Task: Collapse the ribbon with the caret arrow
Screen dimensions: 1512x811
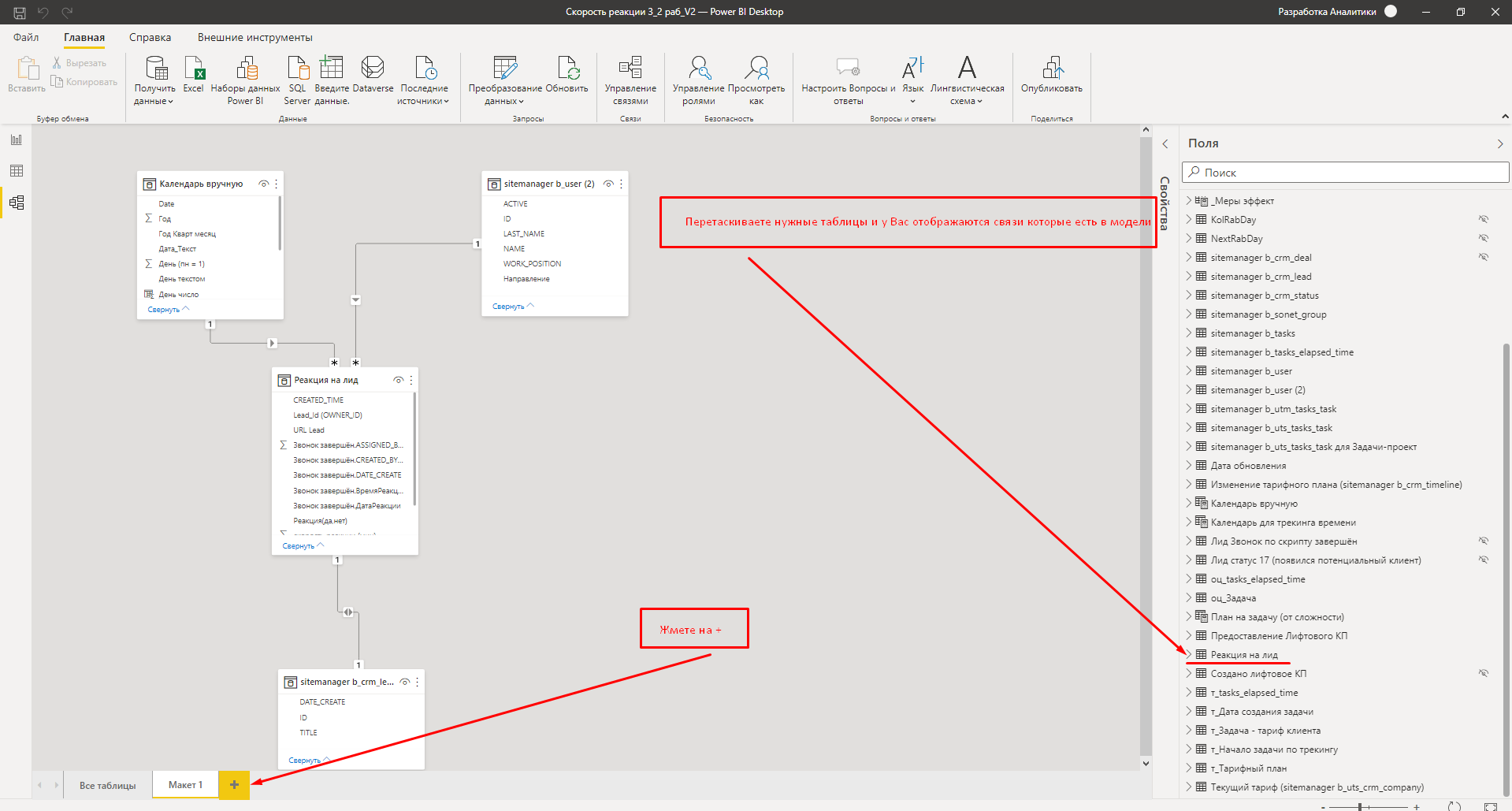Action: [1505, 117]
